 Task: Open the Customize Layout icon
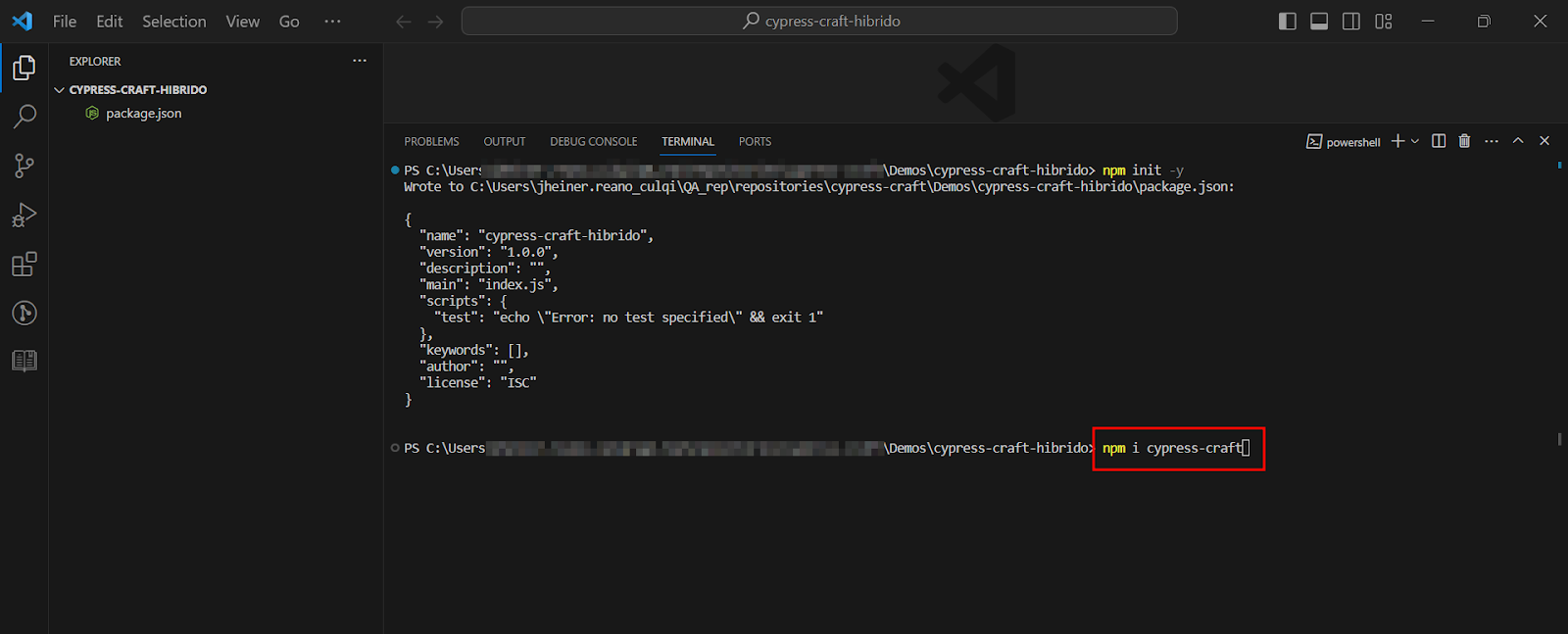[1384, 22]
